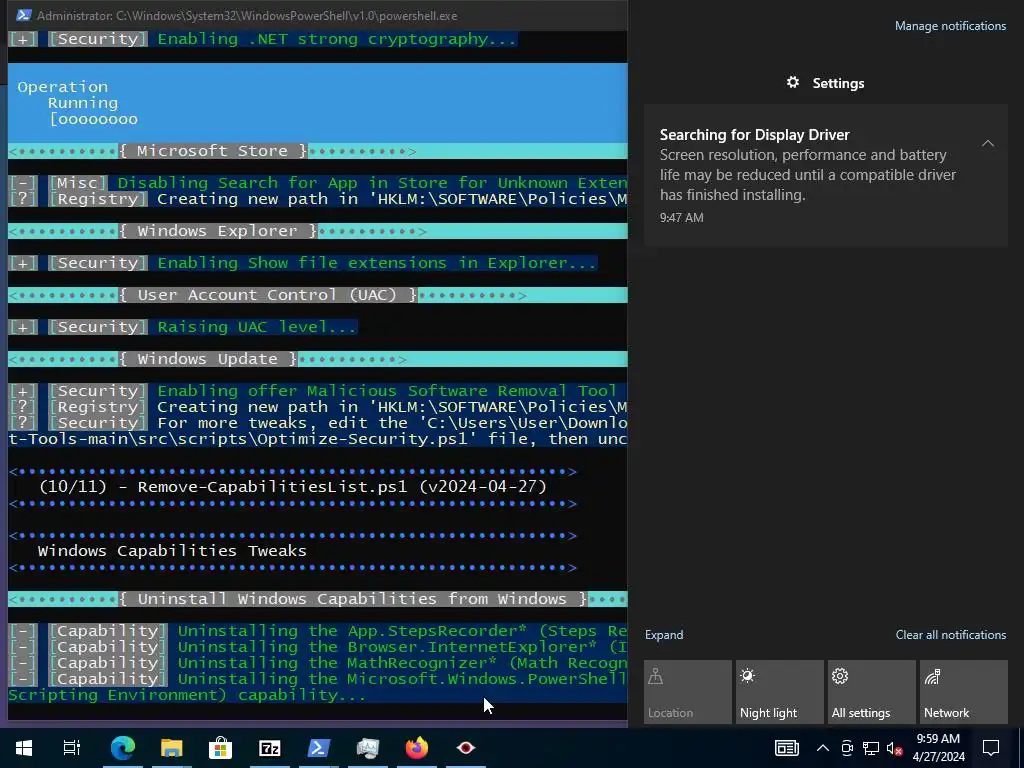Open the red eye app in the taskbar
The height and width of the screenshot is (768, 1024).
click(466, 748)
